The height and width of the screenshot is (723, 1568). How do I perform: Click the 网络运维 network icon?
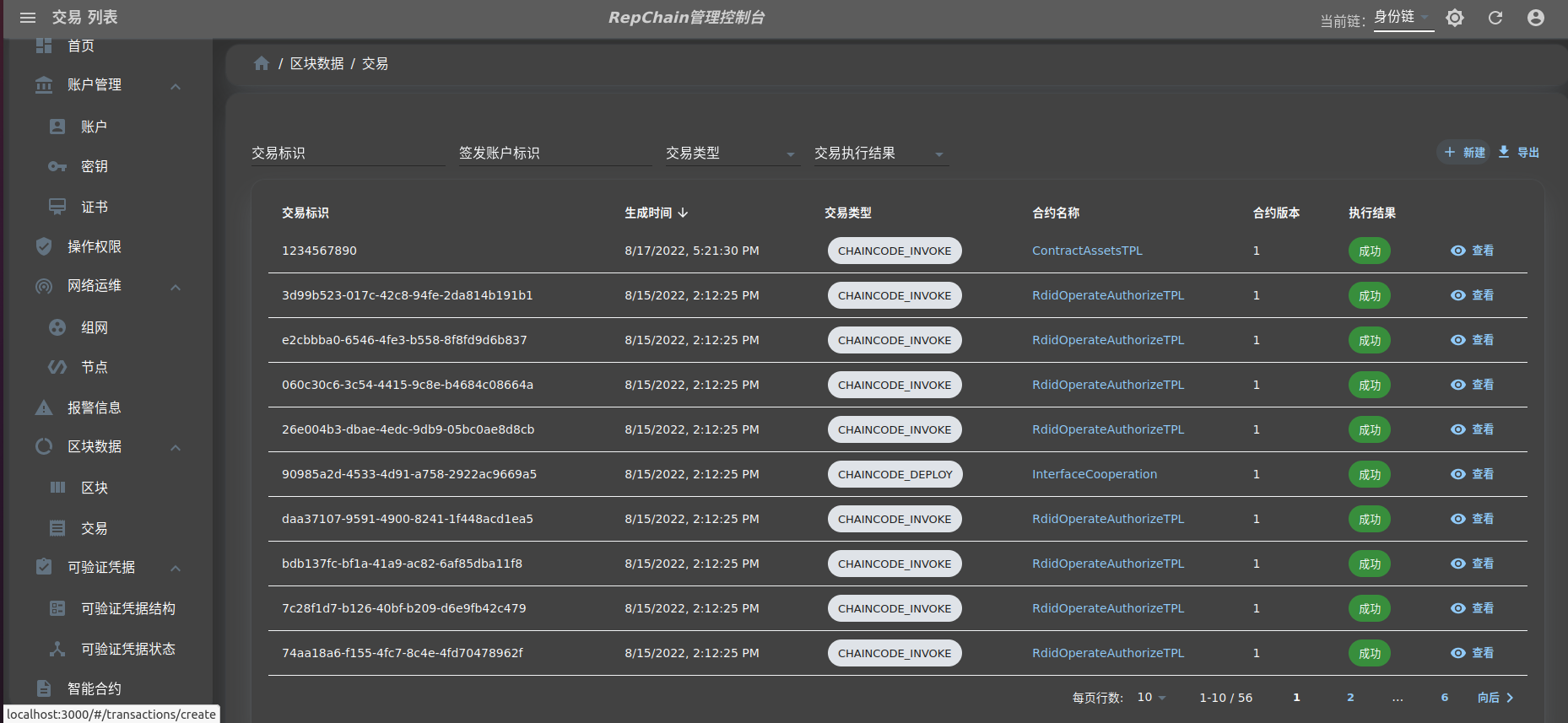[x=44, y=286]
